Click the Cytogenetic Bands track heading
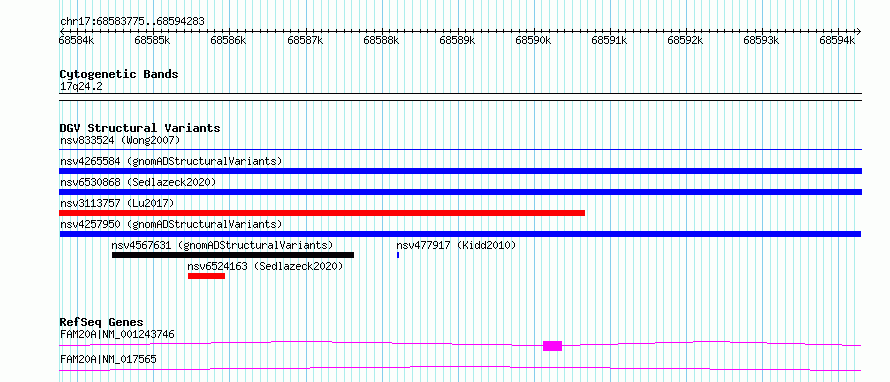The height and width of the screenshot is (382, 890). click(x=119, y=74)
